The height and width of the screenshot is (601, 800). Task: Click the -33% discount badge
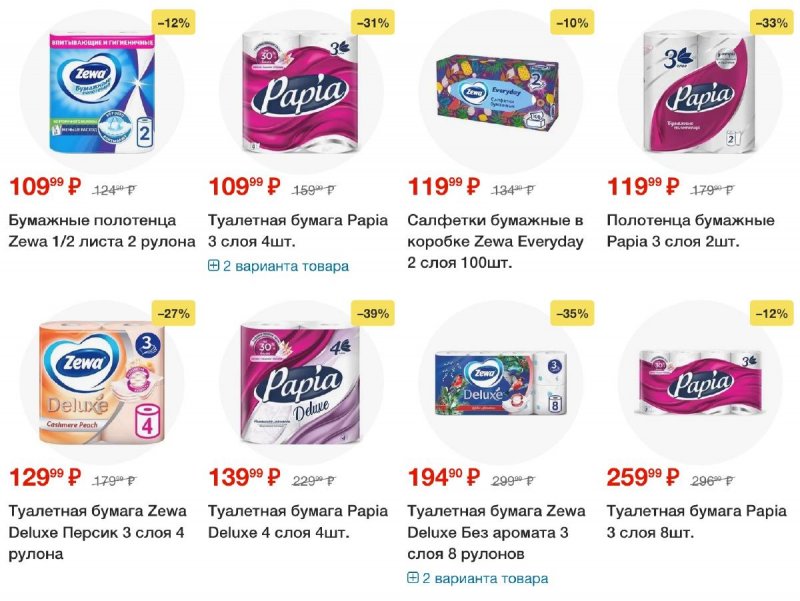tap(772, 23)
